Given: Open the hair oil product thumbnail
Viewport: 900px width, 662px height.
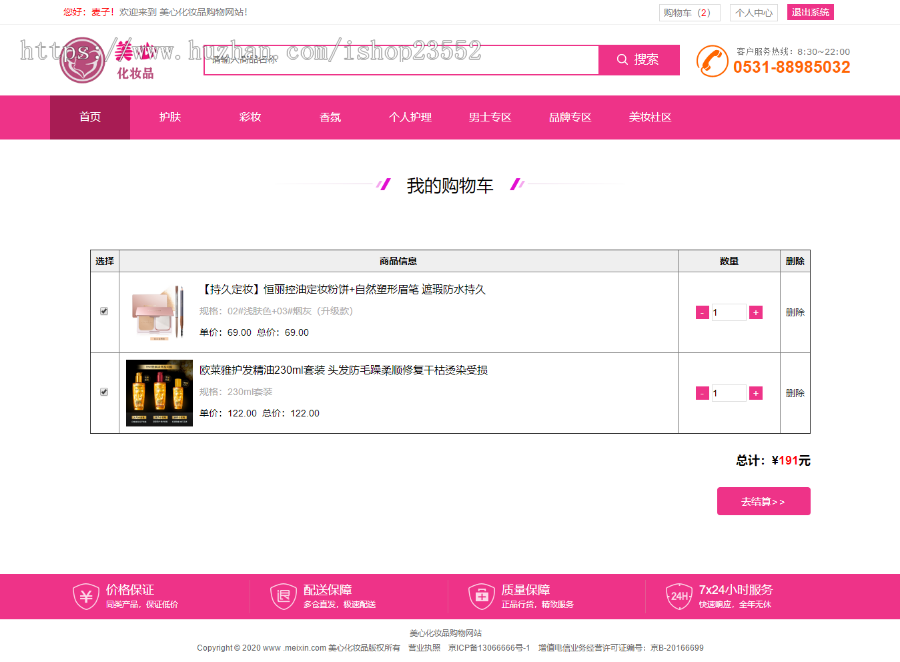Looking at the screenshot, I should coord(160,393).
